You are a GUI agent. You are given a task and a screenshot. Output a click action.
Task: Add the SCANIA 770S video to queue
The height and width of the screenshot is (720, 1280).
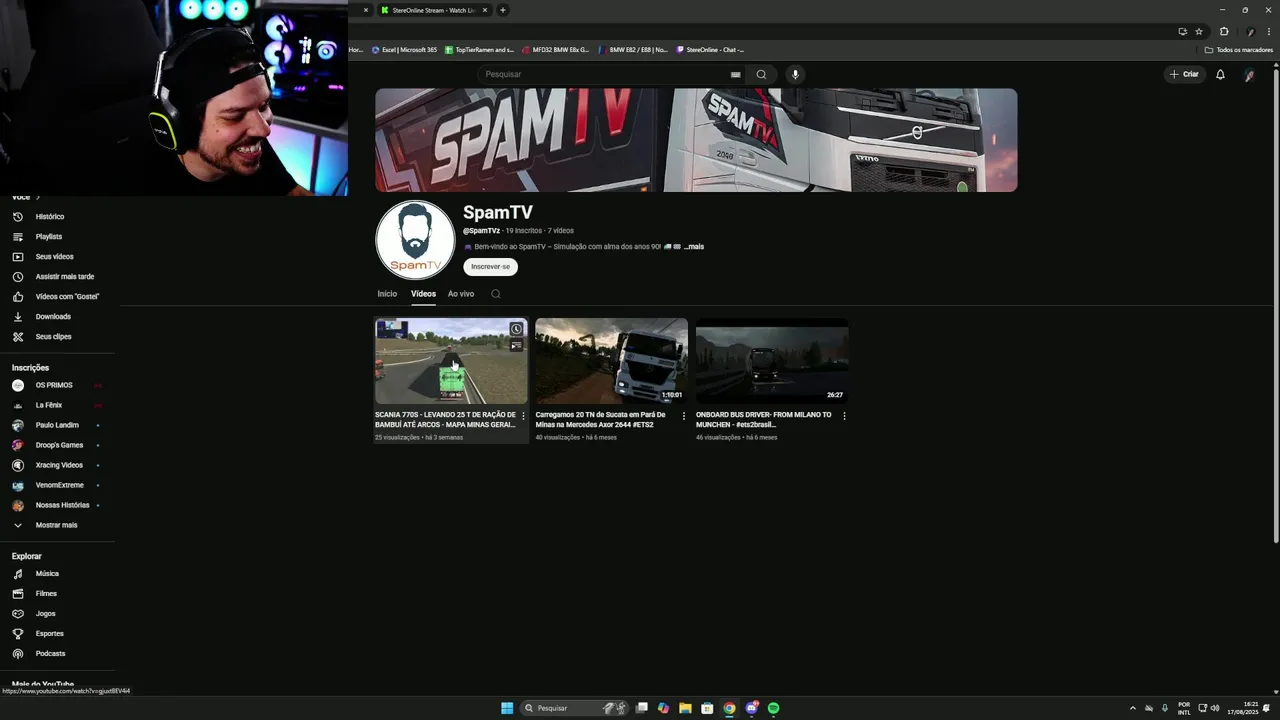pyautogui.click(x=516, y=345)
